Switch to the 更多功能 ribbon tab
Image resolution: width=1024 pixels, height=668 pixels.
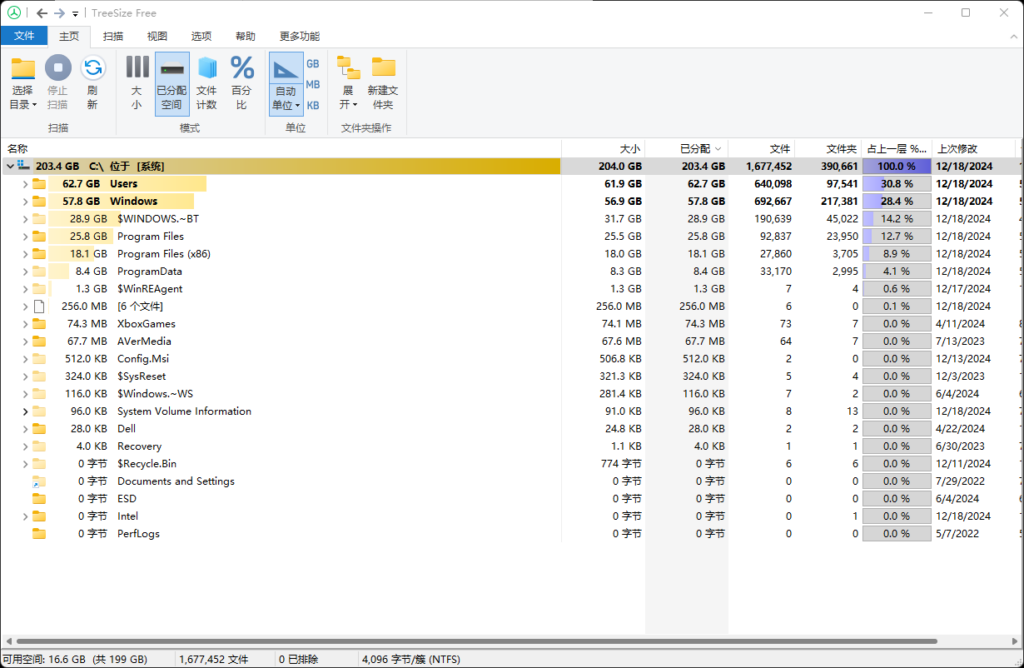300,36
